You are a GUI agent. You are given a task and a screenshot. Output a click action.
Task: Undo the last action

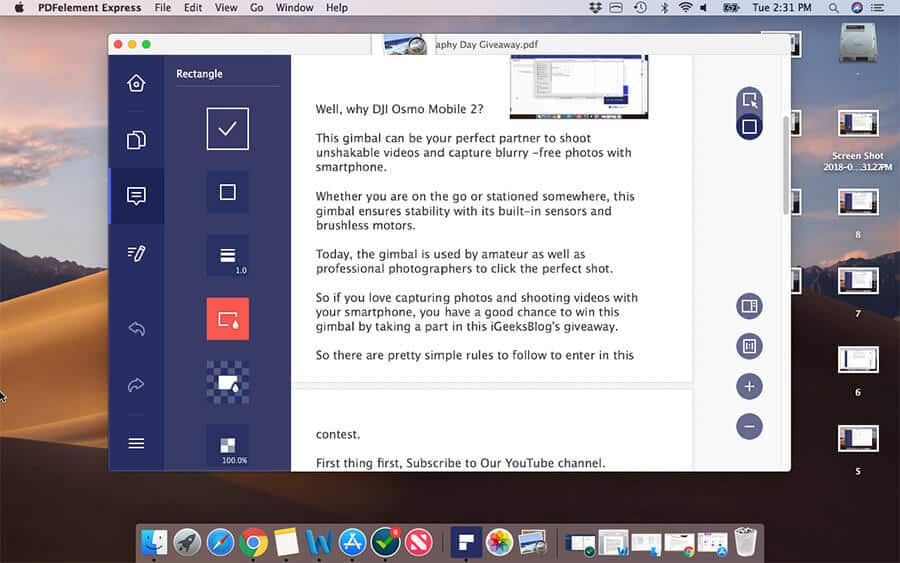[136, 328]
